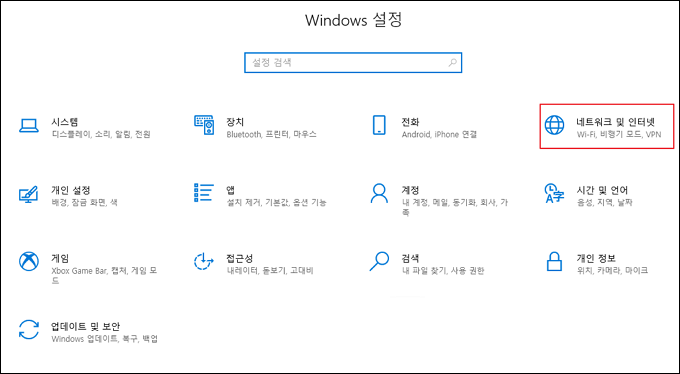The height and width of the screenshot is (374, 680).
Task: Click the '설치 제거, 기본값, 옵션 기능' description
Action: 276,202
